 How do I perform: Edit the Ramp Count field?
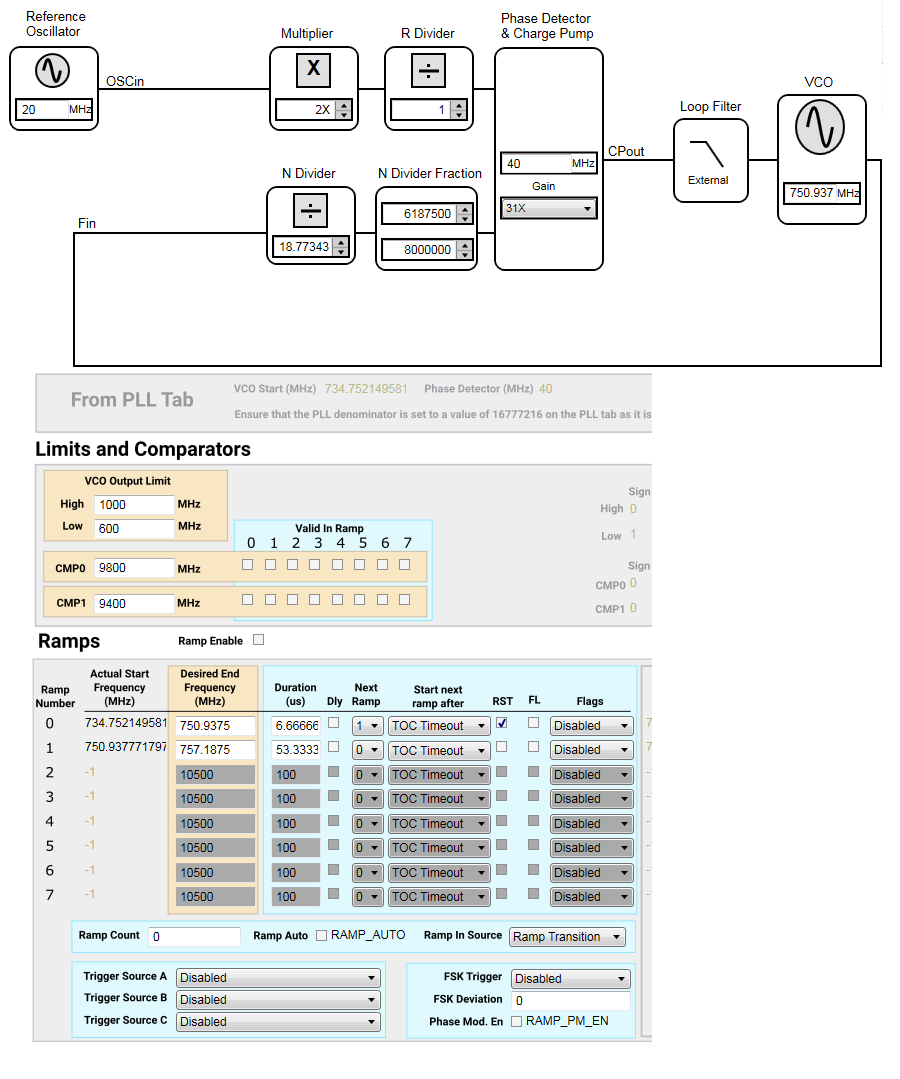pyautogui.click(x=195, y=937)
